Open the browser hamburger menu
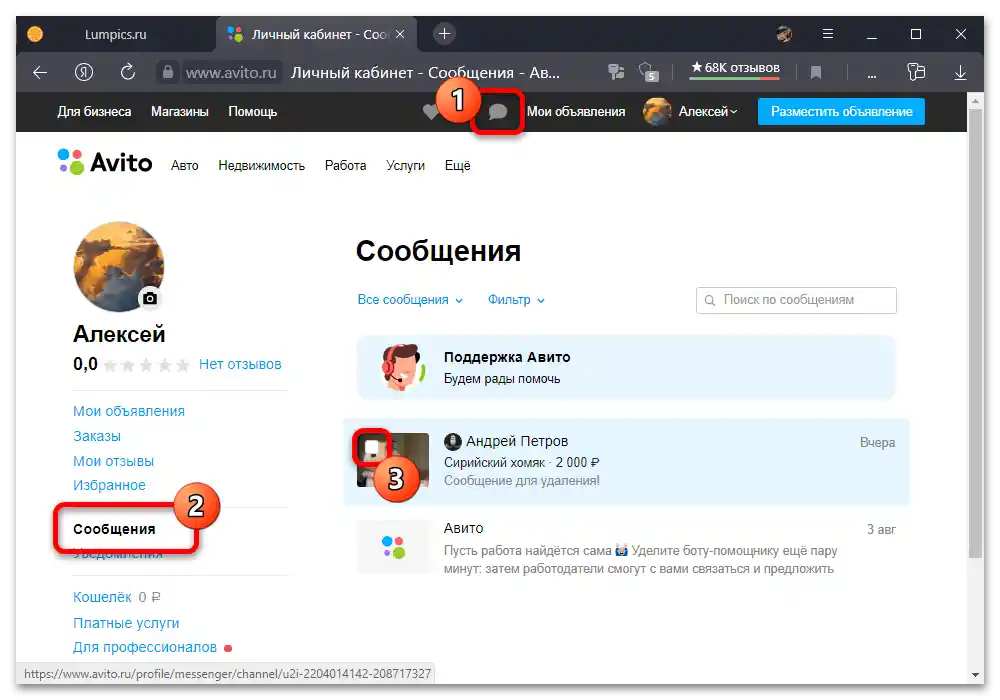The image size is (1000, 700). click(x=828, y=34)
